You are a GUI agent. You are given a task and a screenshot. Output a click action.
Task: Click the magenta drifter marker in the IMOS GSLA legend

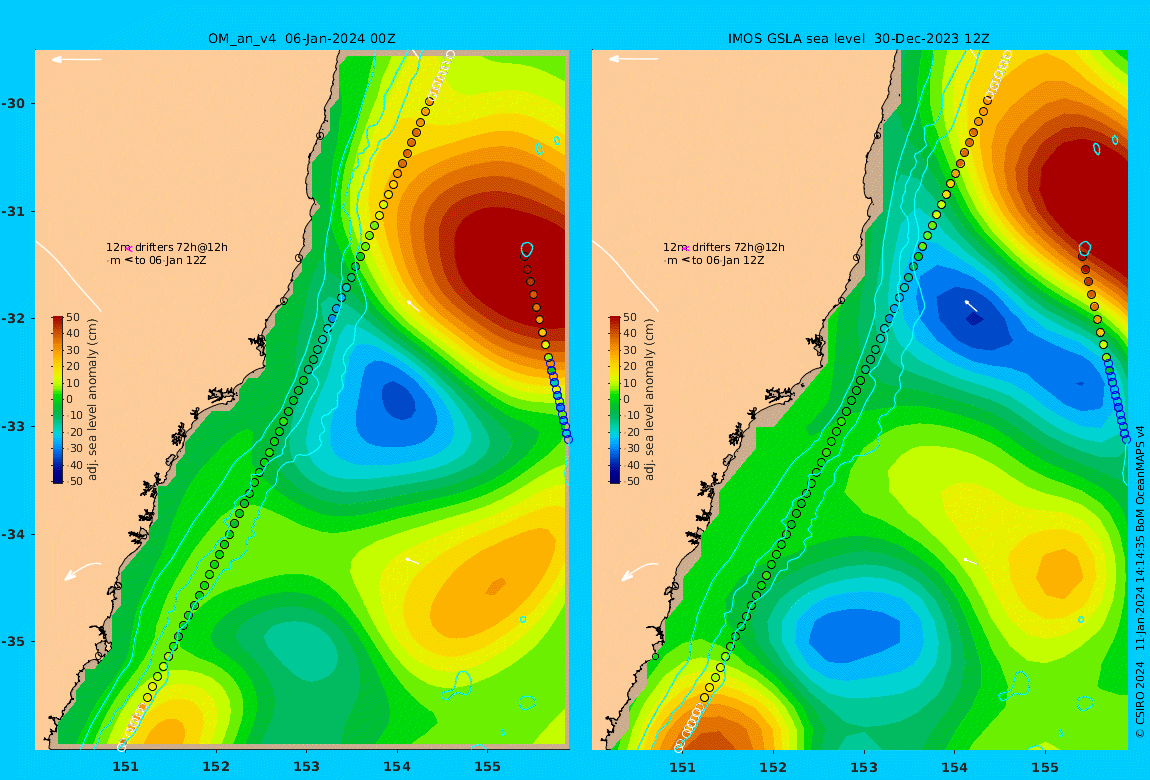point(686,248)
